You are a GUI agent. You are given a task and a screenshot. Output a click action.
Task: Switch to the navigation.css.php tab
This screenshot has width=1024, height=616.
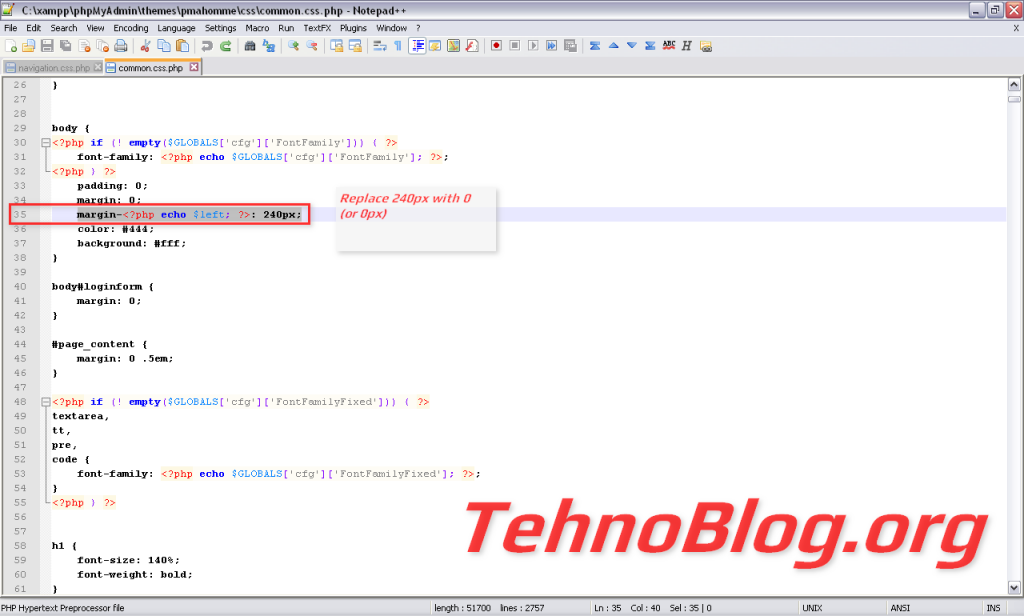tap(54, 67)
